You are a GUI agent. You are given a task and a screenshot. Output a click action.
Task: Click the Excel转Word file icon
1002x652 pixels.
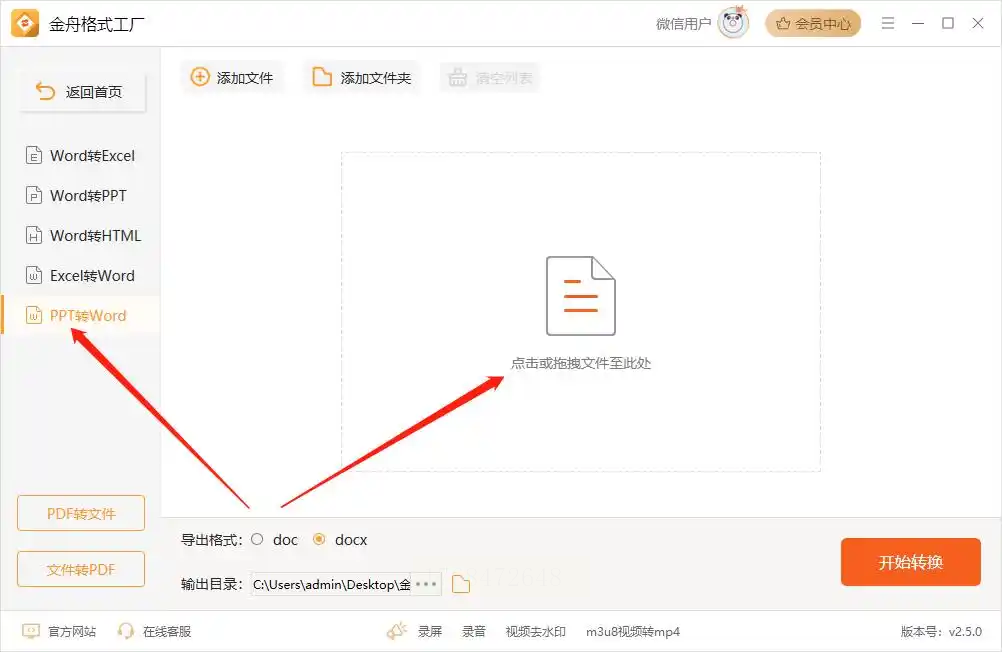[x=34, y=275]
